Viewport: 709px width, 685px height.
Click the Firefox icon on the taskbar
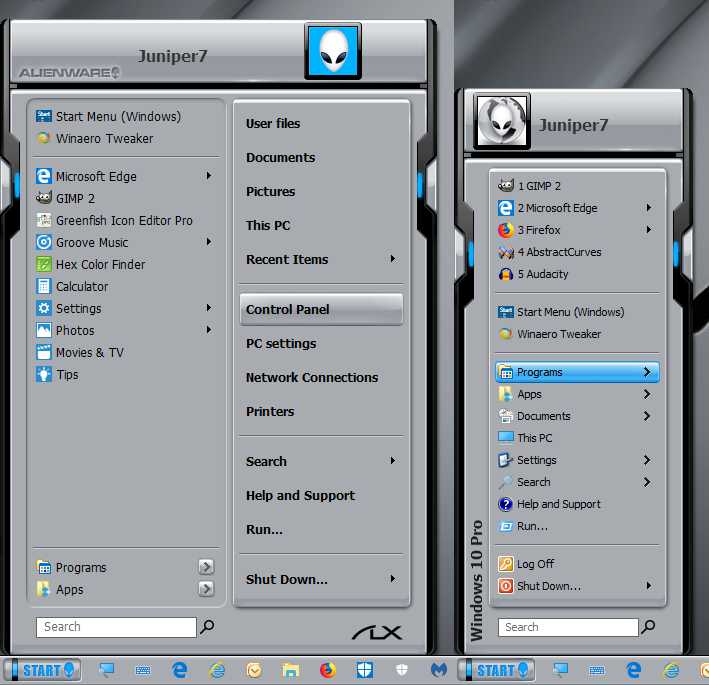[327, 670]
